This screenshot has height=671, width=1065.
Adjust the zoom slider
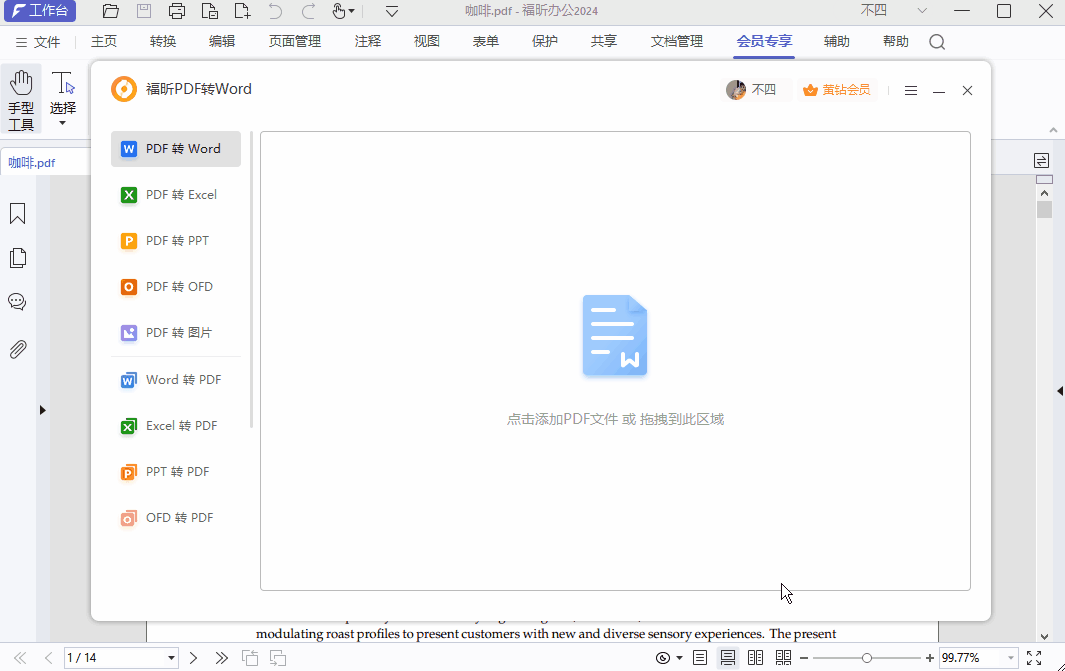pos(868,658)
